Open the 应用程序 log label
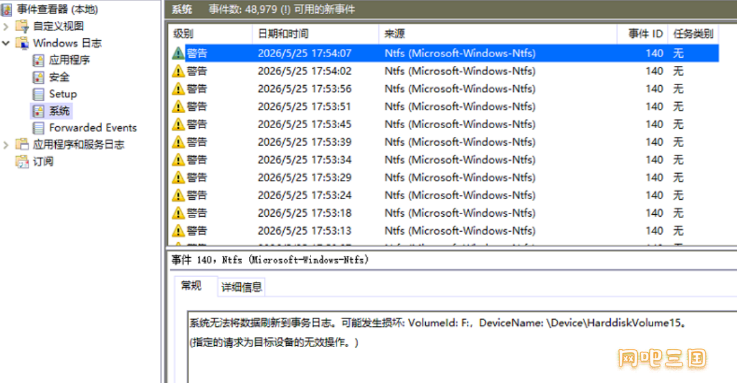 70,60
